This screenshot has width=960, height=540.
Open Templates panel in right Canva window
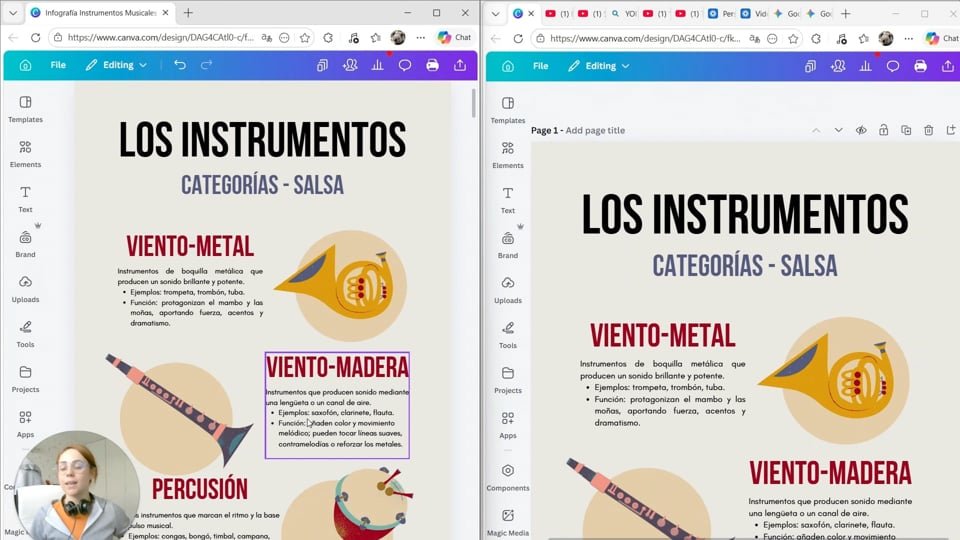[x=508, y=110]
